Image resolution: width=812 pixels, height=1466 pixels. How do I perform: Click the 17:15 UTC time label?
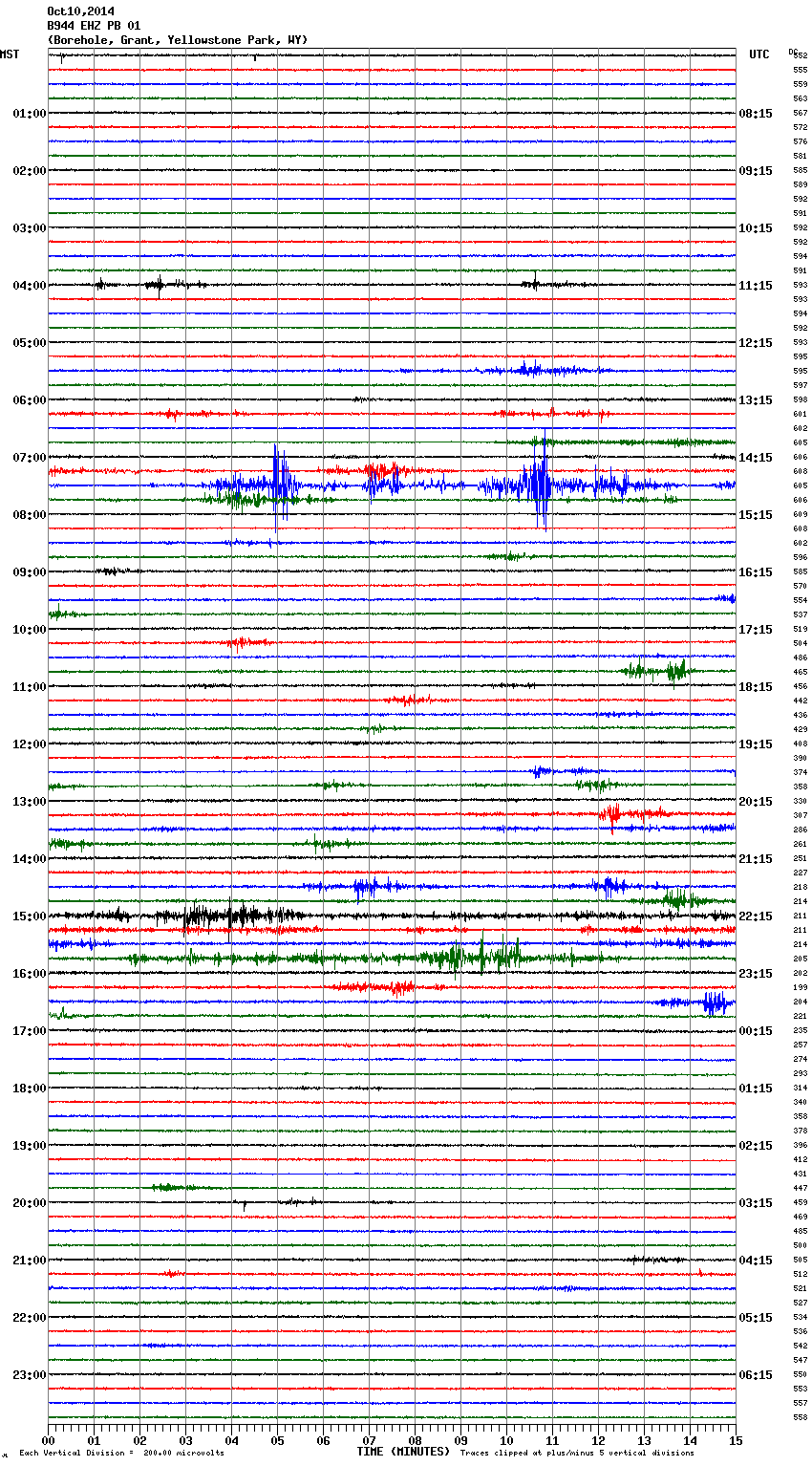pyautogui.click(x=756, y=630)
